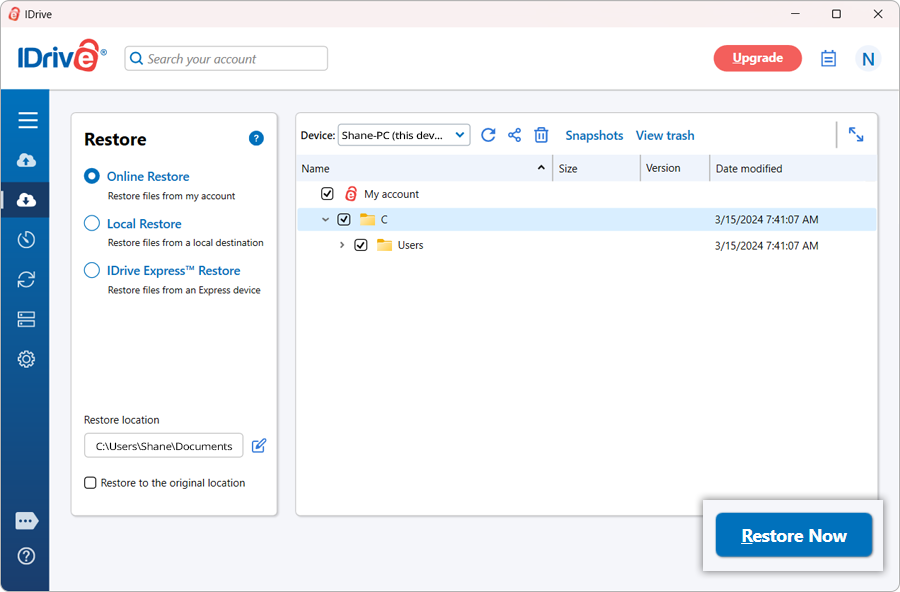Open the Backup cloud upload tab

(27, 160)
